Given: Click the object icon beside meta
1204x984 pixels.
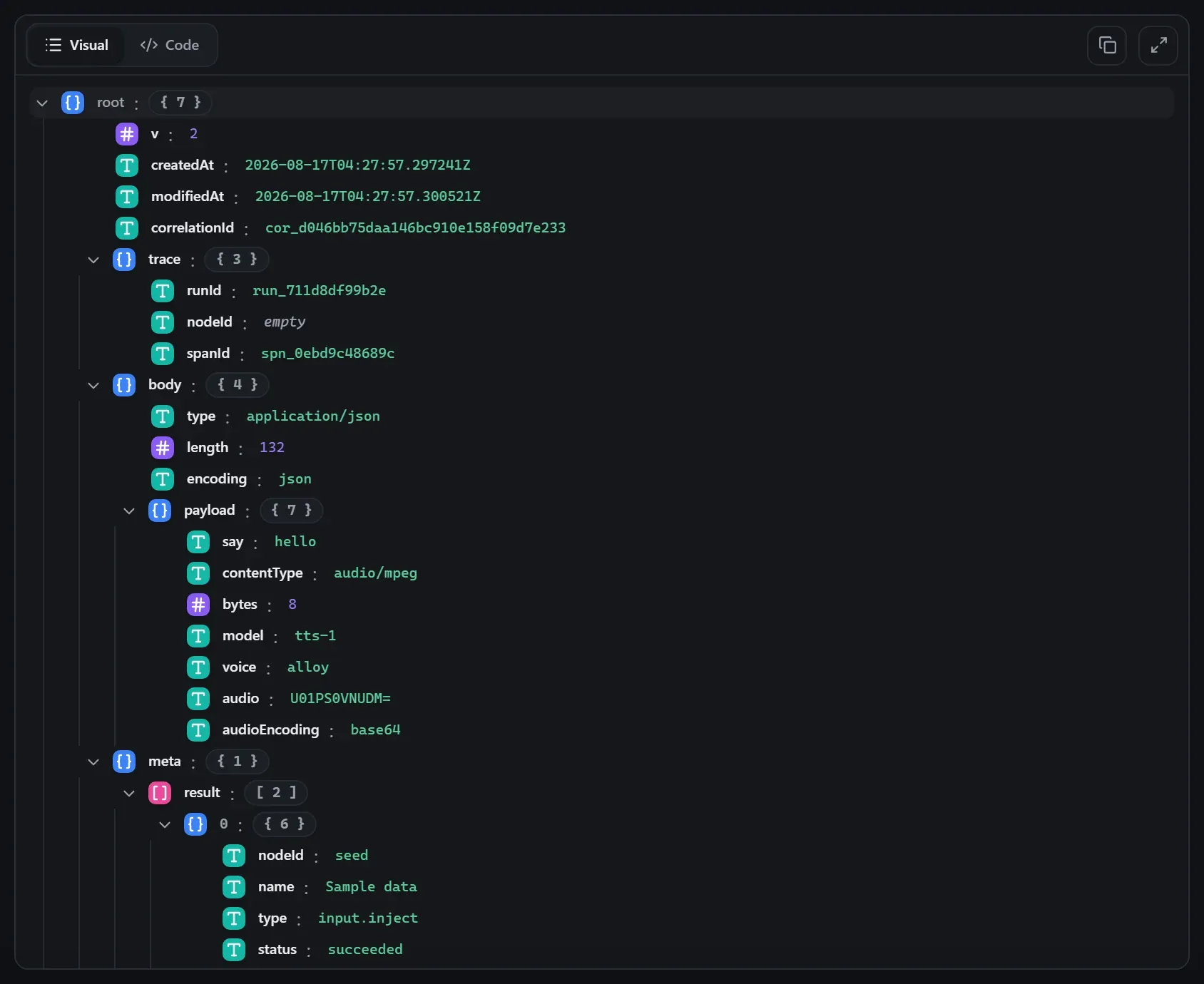Looking at the screenshot, I should click(124, 762).
